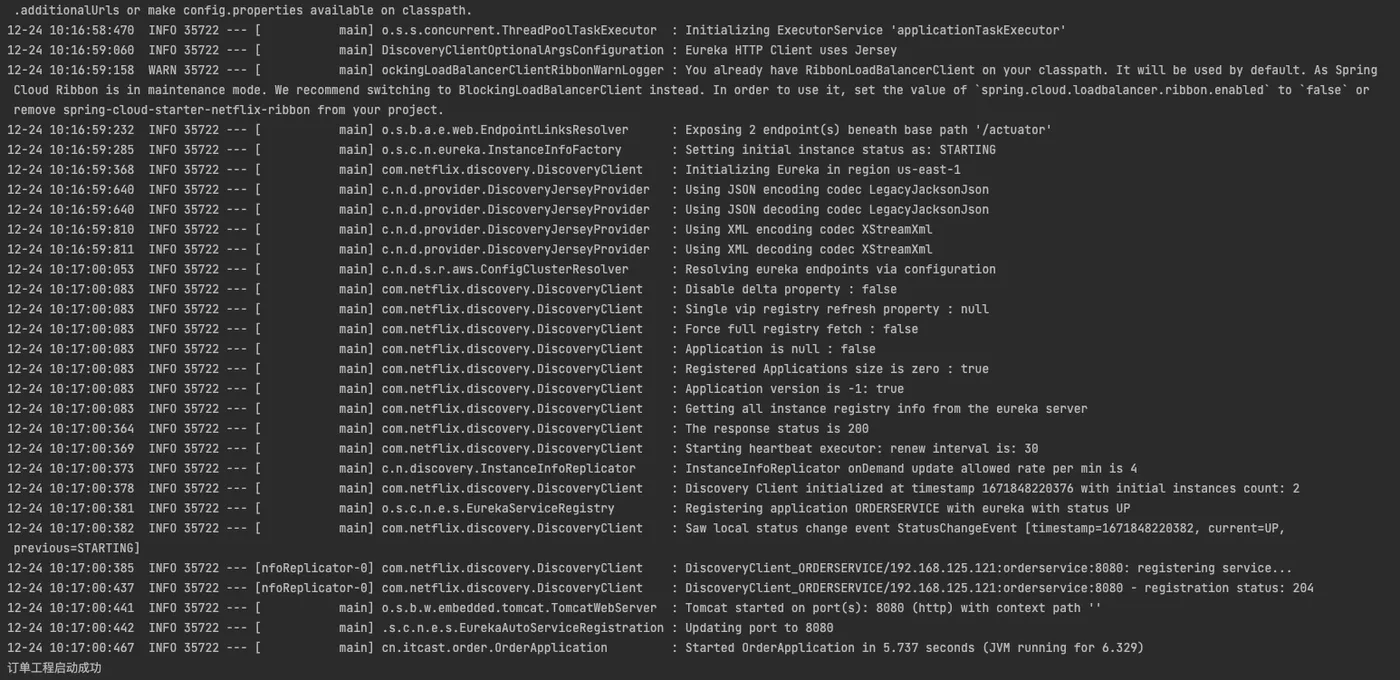Click the 'registration status: 204' log line

coord(999,588)
